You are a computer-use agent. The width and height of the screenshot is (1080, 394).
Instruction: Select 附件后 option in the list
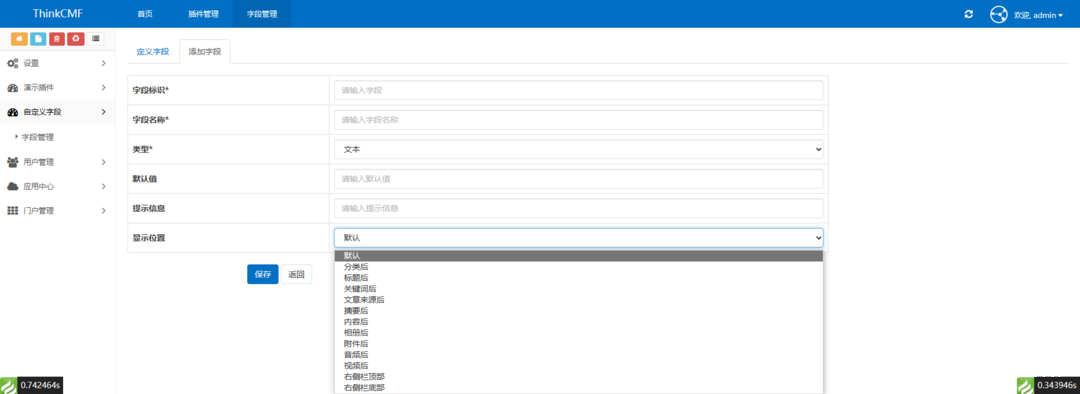click(x=579, y=344)
